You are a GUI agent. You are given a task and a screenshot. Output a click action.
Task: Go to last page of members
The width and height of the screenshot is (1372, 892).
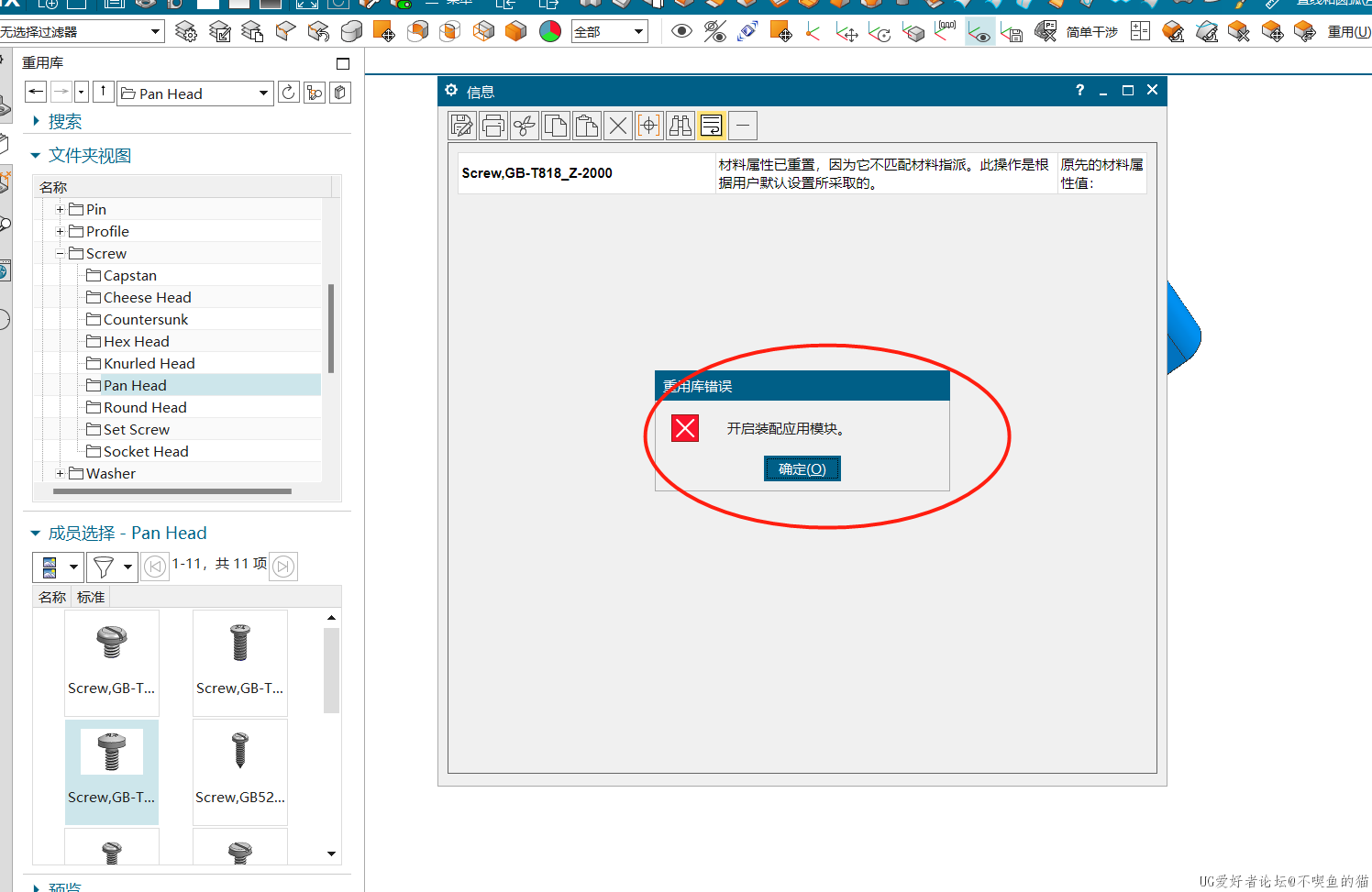(x=283, y=567)
